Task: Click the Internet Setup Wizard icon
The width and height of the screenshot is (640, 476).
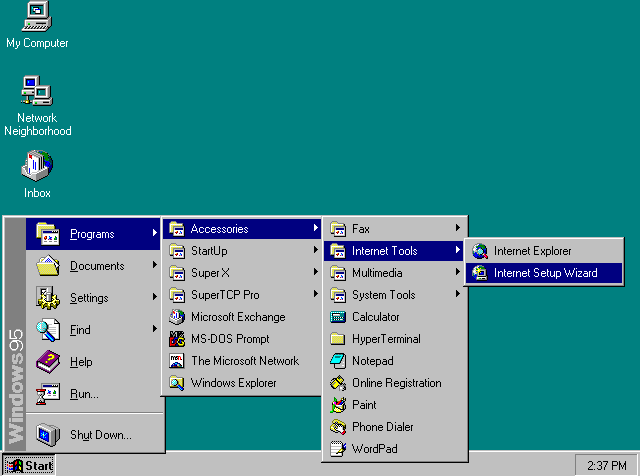Action: (x=480, y=273)
